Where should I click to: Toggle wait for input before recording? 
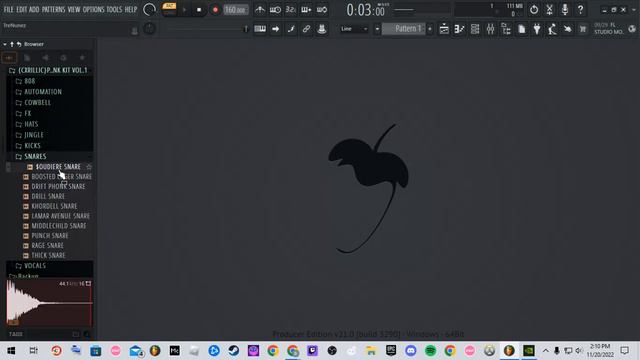pyautogui.click(x=275, y=9)
